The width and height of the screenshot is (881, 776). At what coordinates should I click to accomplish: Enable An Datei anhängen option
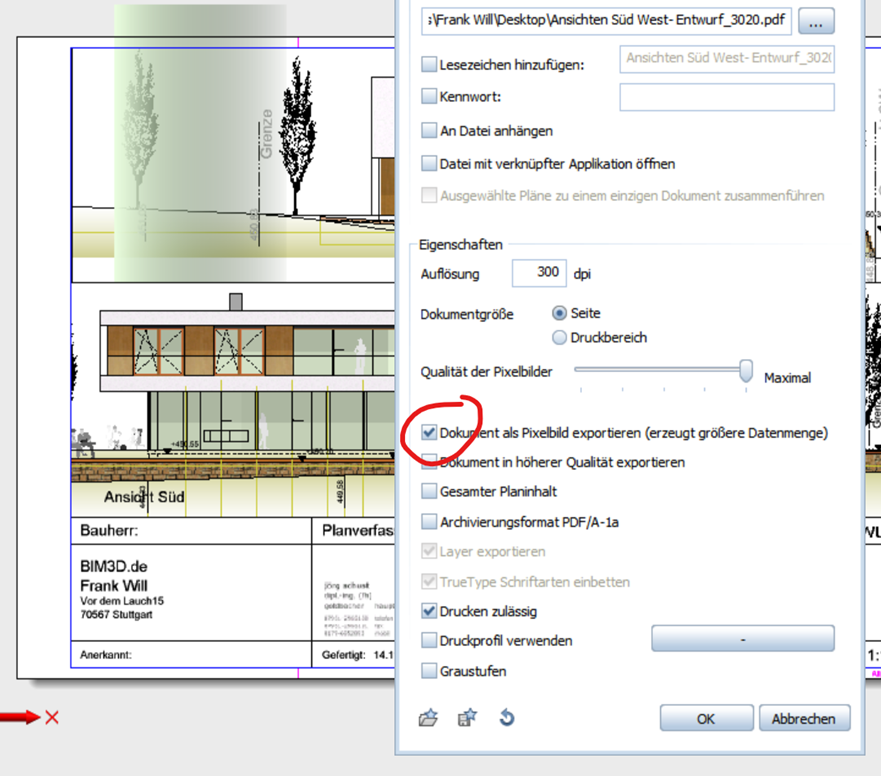click(429, 131)
